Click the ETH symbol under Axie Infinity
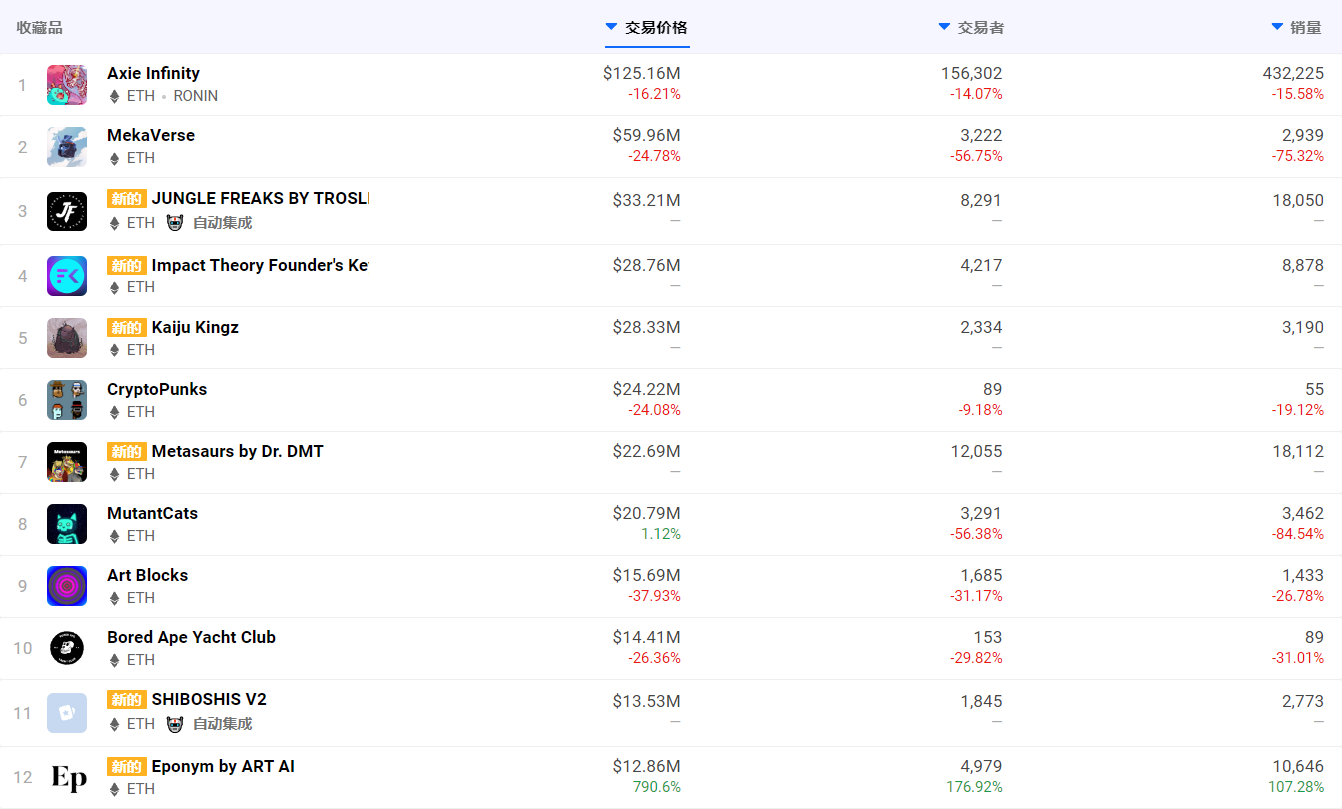Image resolution: width=1342 pixels, height=809 pixels. tap(114, 96)
